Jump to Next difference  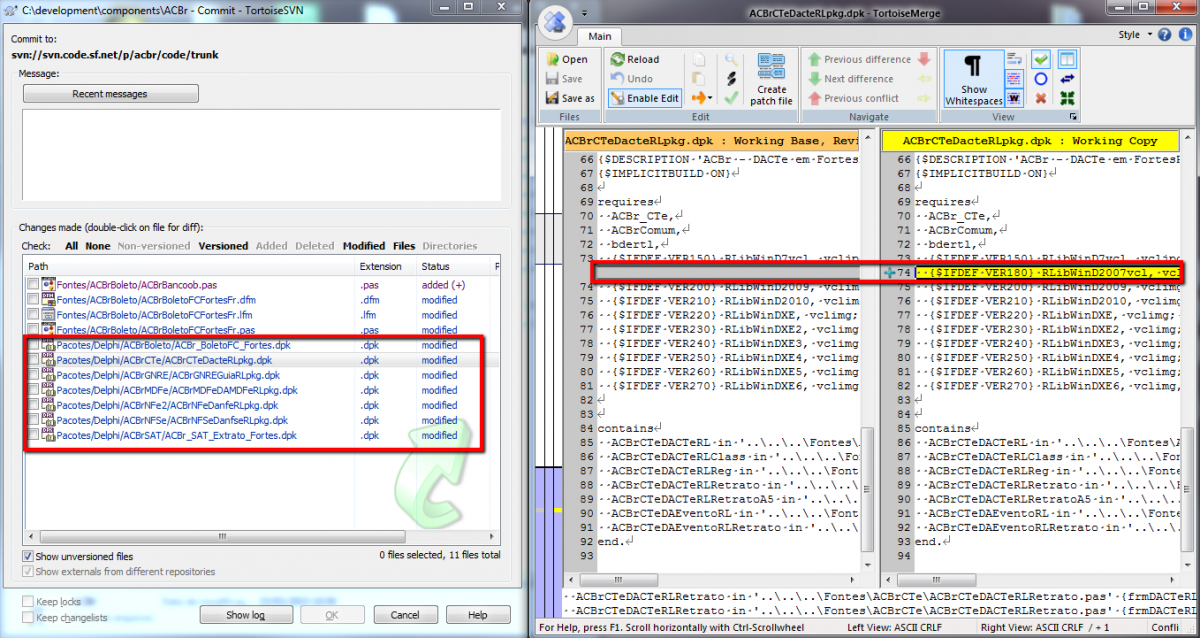850,78
